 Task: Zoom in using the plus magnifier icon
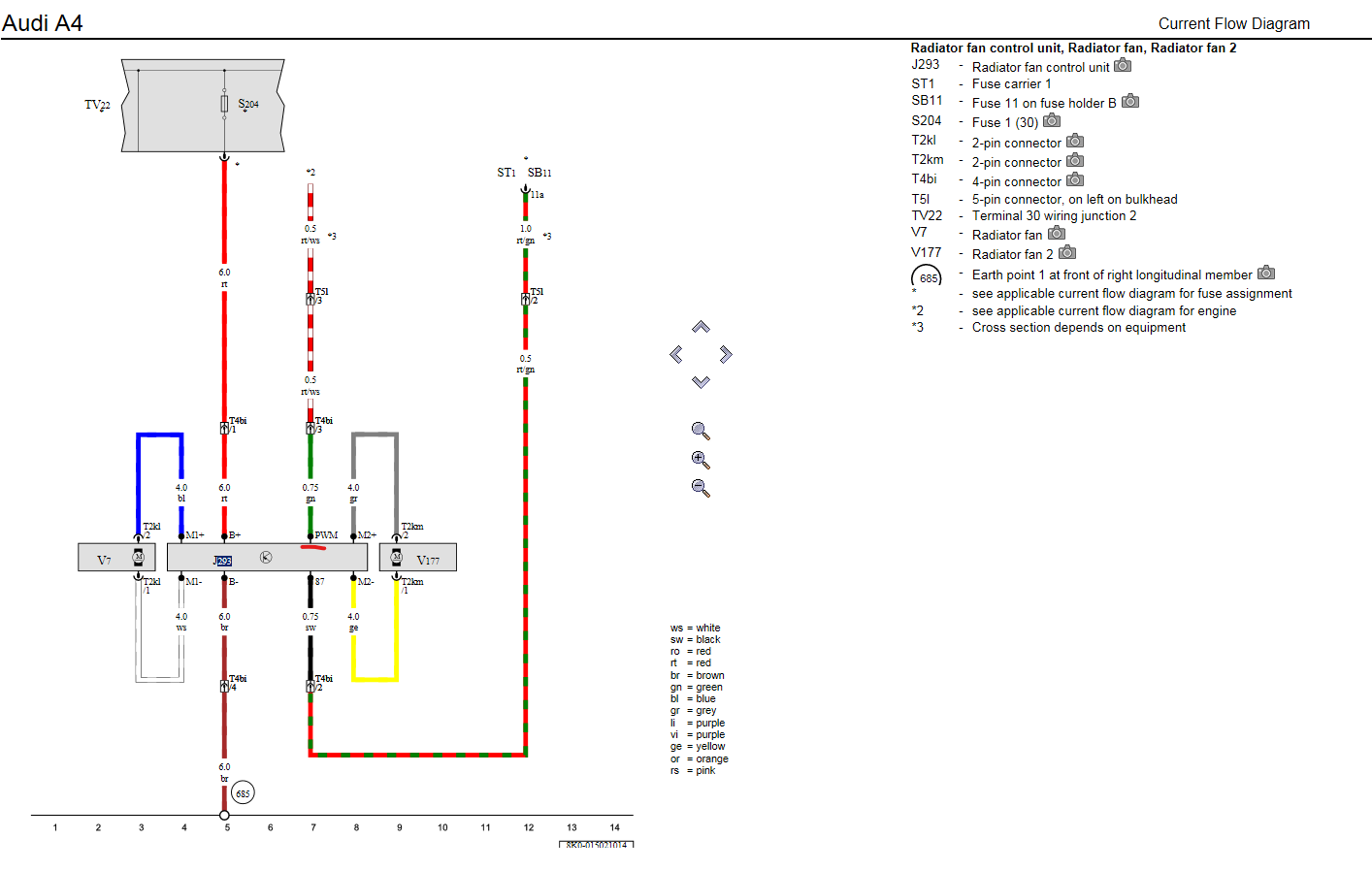[x=701, y=460]
